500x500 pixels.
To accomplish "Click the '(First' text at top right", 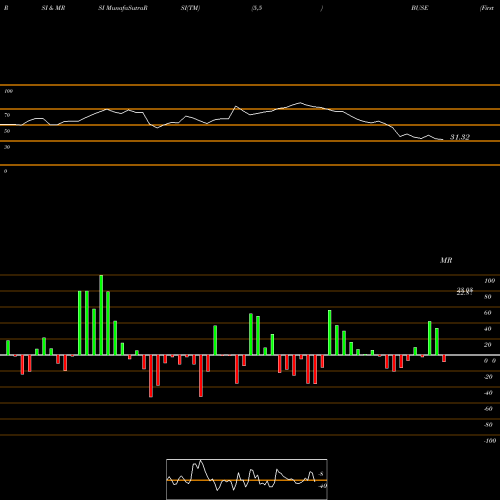I will (487, 8).
